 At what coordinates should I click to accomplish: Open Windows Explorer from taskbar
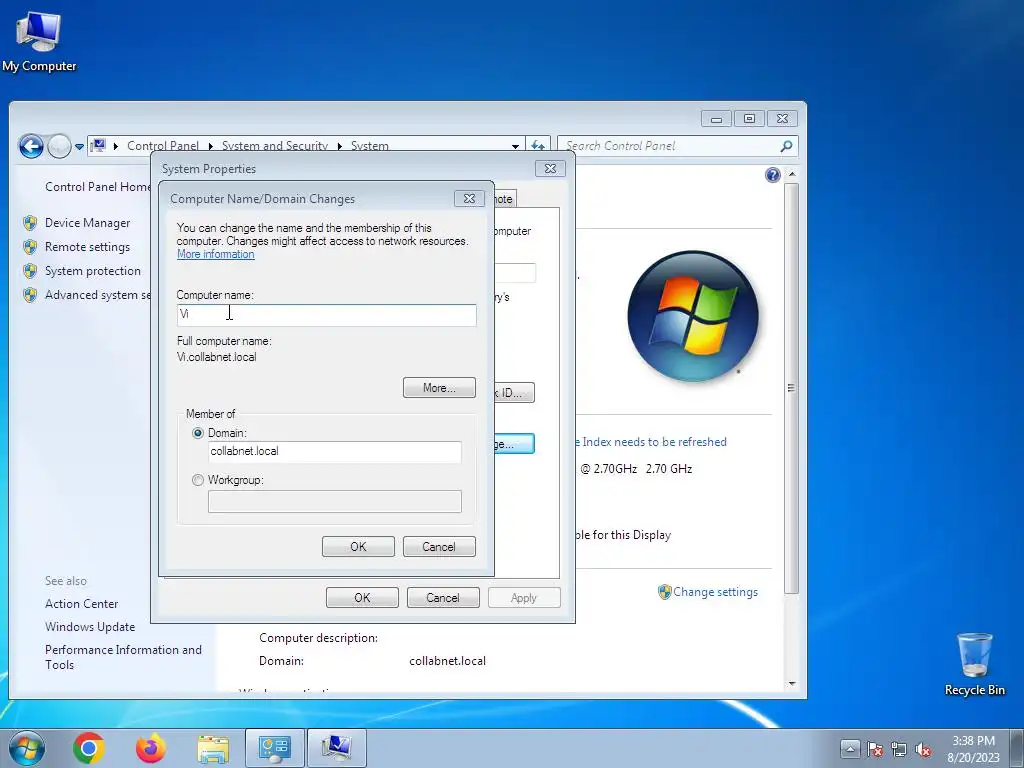[213, 749]
